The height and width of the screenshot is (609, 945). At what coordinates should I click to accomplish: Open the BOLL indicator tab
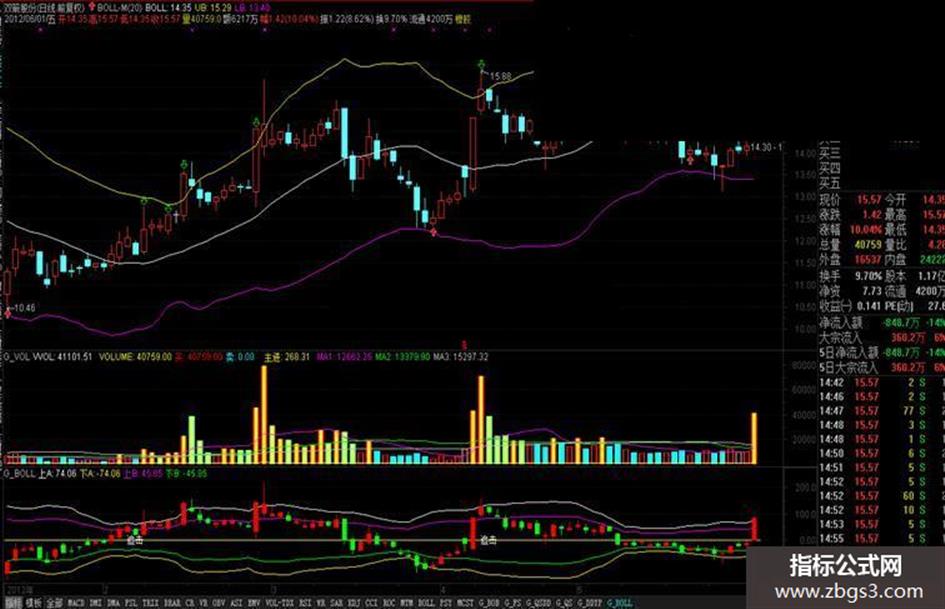(x=425, y=602)
